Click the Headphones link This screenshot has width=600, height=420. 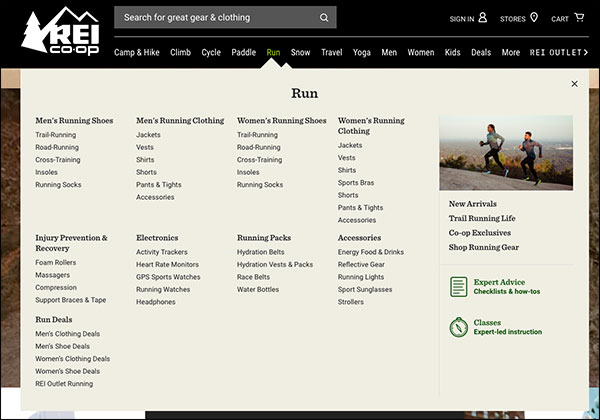[155, 302]
